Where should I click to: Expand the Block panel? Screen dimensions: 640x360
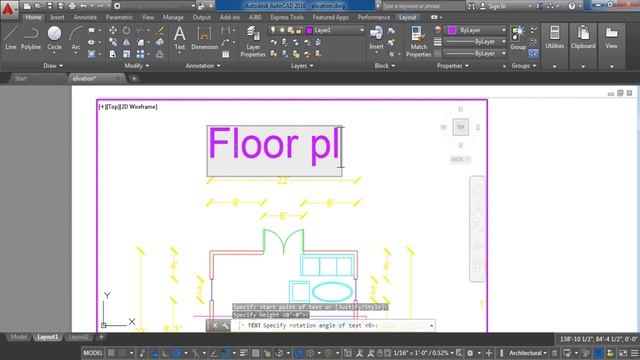[x=385, y=66]
